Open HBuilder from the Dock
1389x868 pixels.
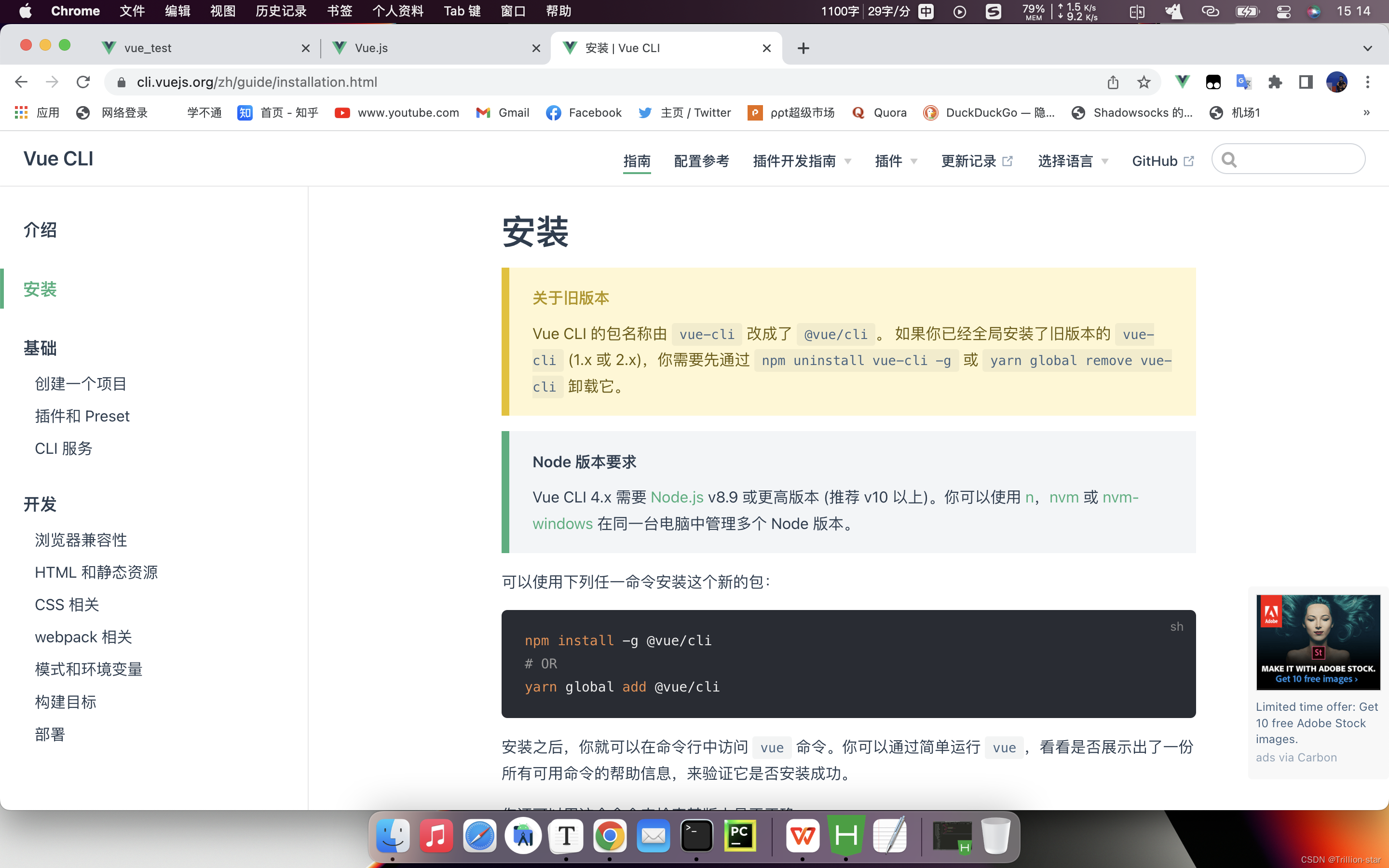point(846,837)
